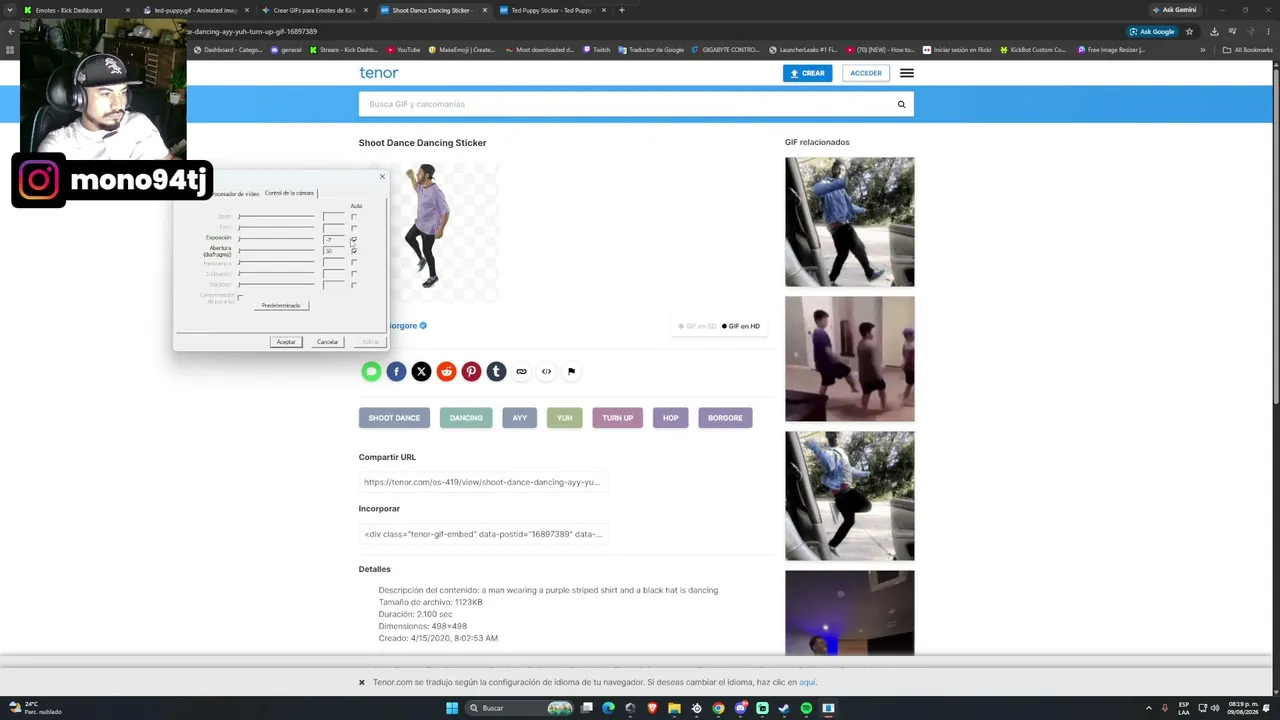Share the sticker on Facebook
The image size is (1280, 720).
point(396,372)
